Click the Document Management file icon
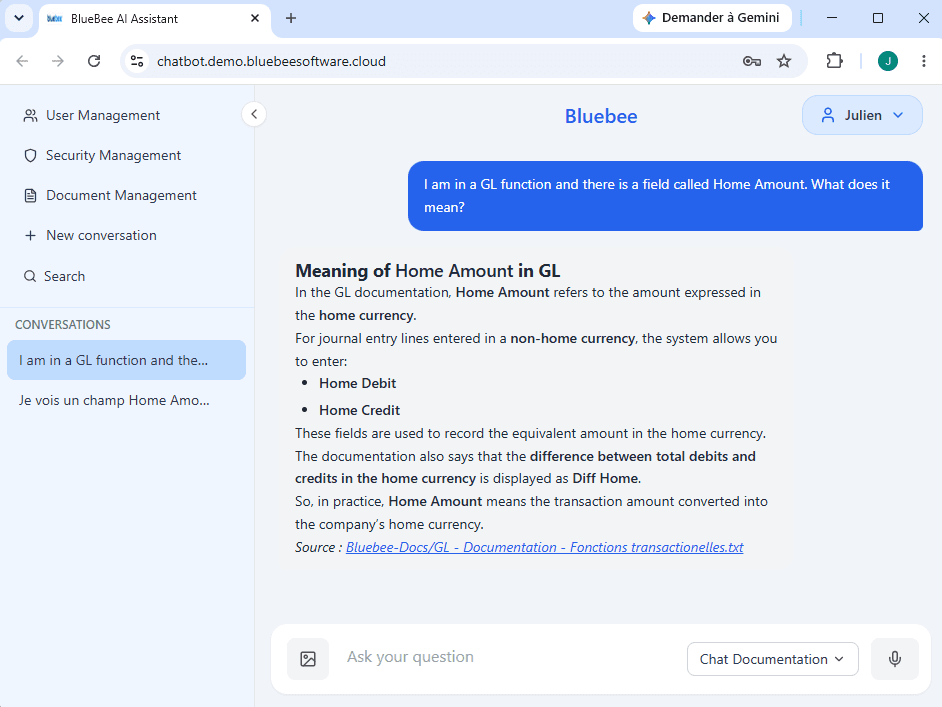 (x=30, y=195)
